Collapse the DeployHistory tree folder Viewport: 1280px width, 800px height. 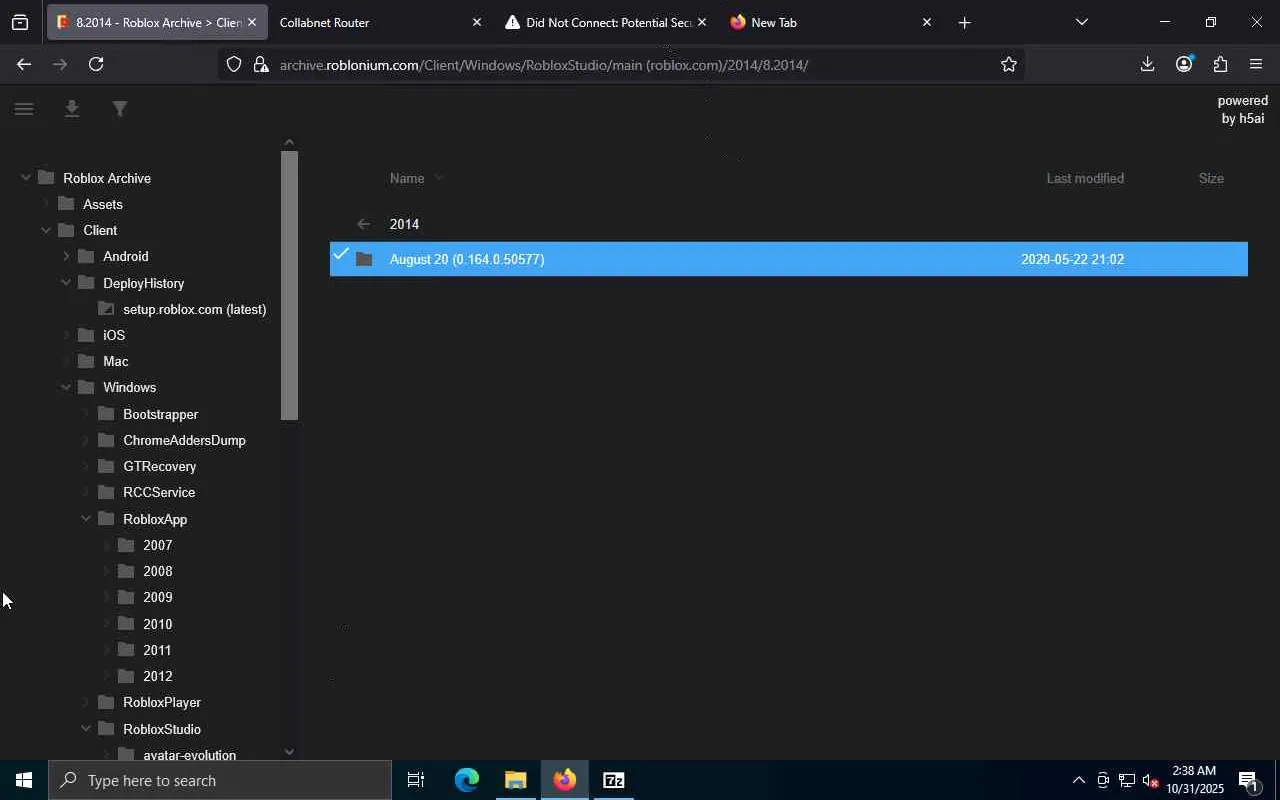click(x=66, y=283)
